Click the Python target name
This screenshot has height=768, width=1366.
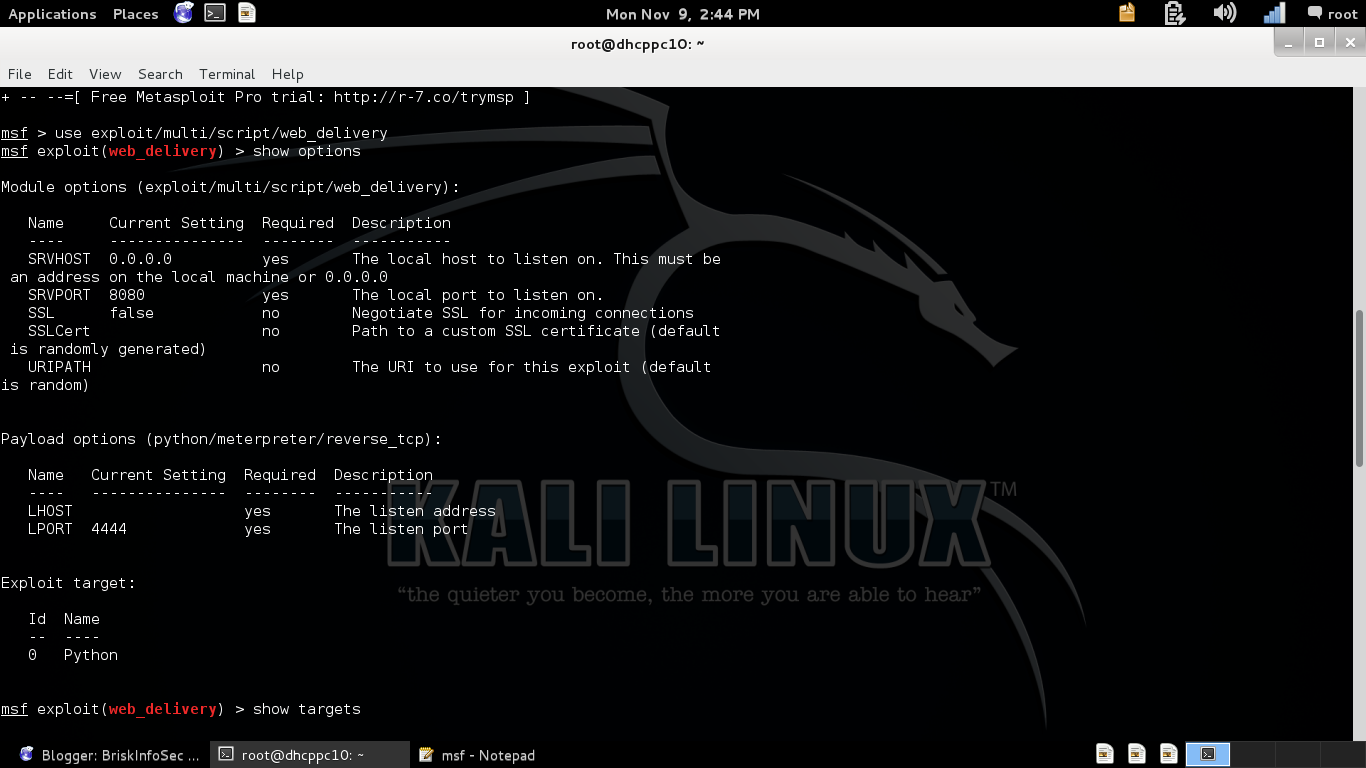point(91,655)
